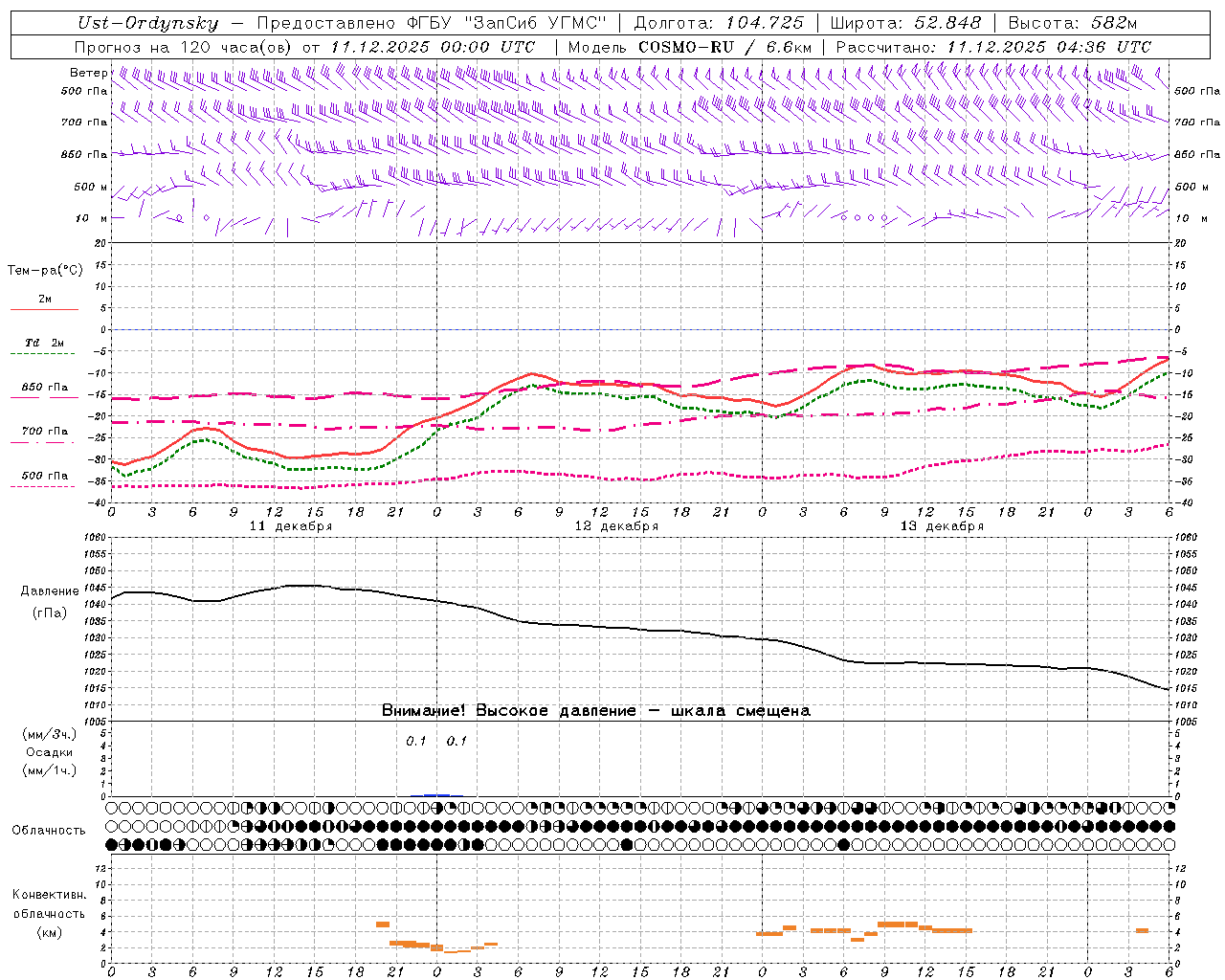
Task: Click the Рассчитано: 11.12.2025 04:36 UTC timestamp
Action: [993, 47]
